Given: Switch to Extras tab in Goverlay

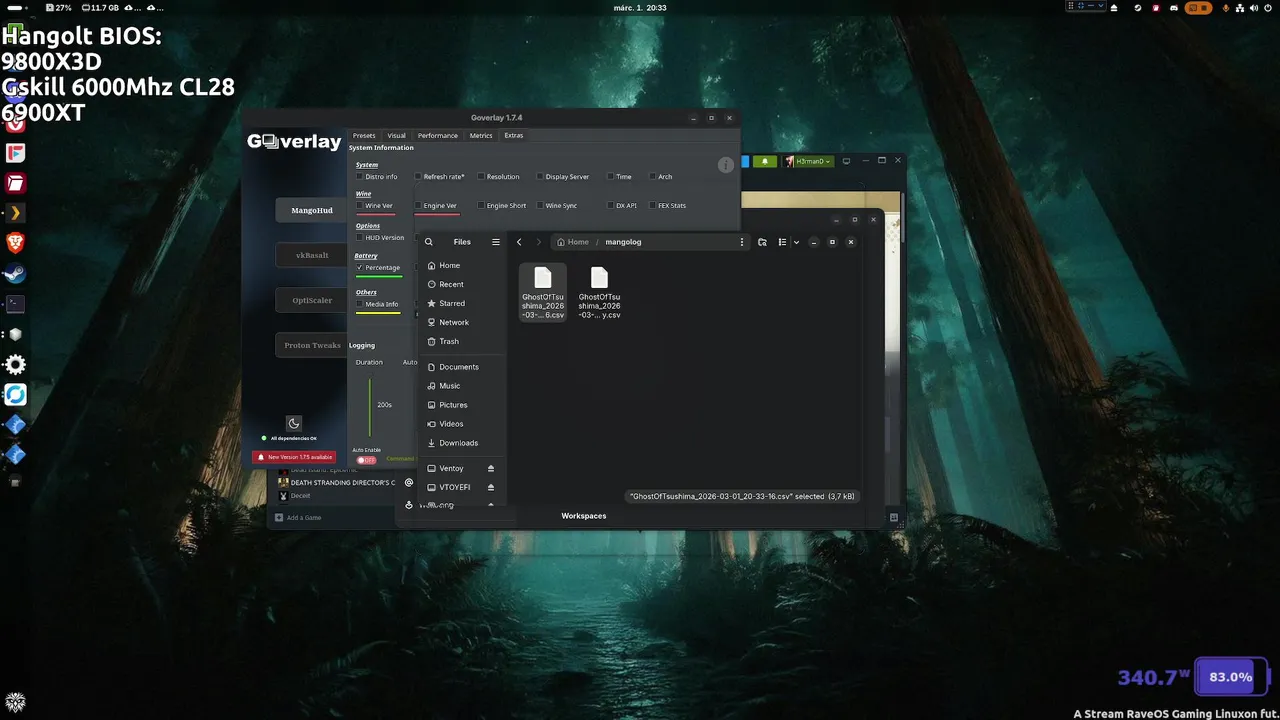Looking at the screenshot, I should [x=513, y=135].
